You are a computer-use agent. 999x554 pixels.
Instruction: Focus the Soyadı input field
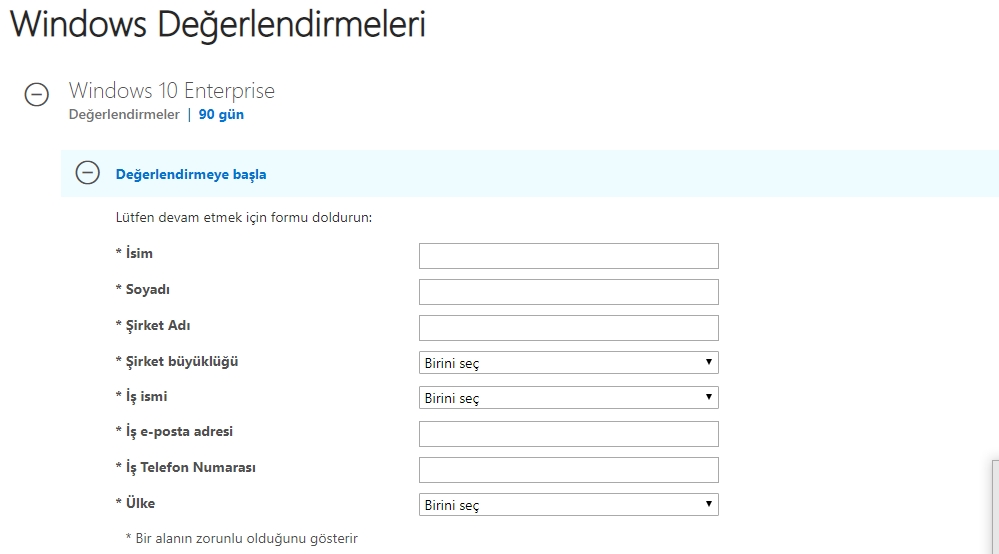point(568,292)
